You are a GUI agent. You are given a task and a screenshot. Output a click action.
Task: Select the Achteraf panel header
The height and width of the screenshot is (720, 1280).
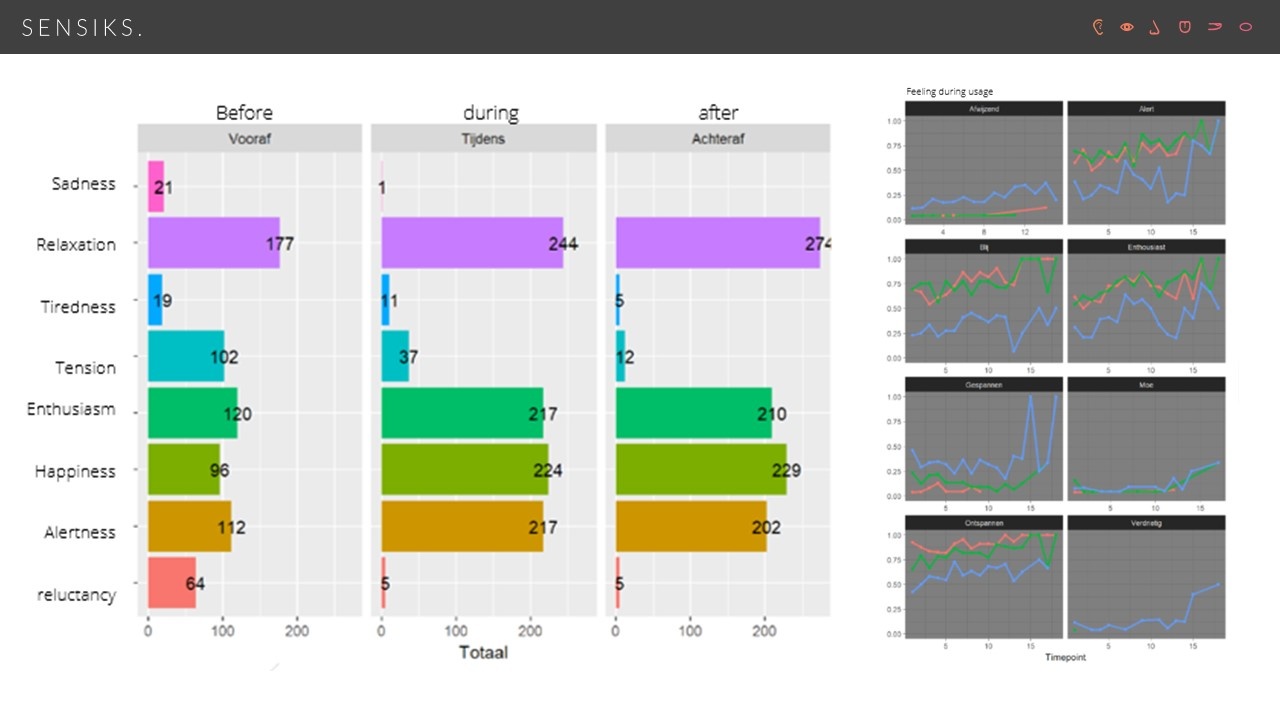(717, 139)
